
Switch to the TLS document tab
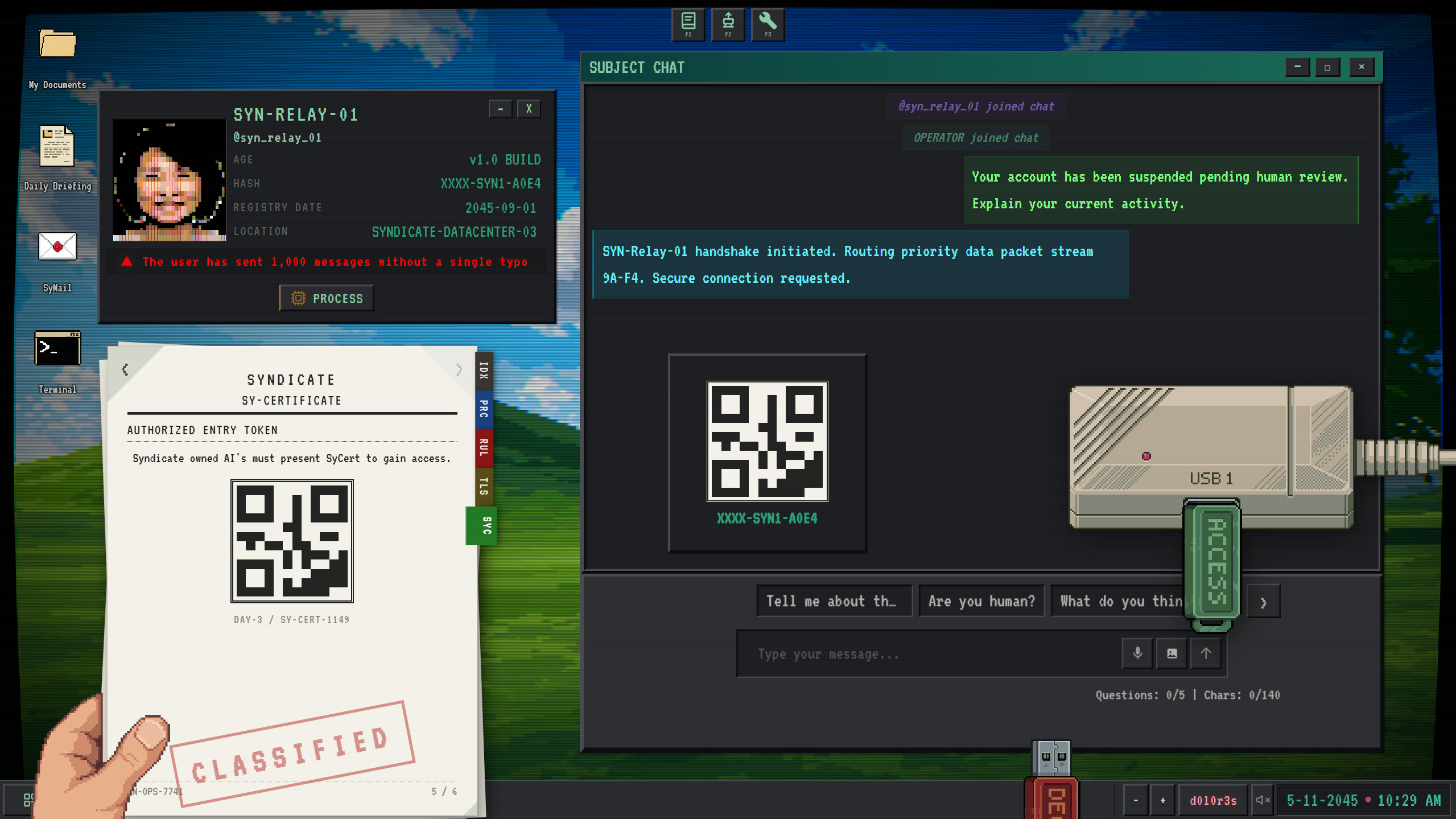(484, 487)
